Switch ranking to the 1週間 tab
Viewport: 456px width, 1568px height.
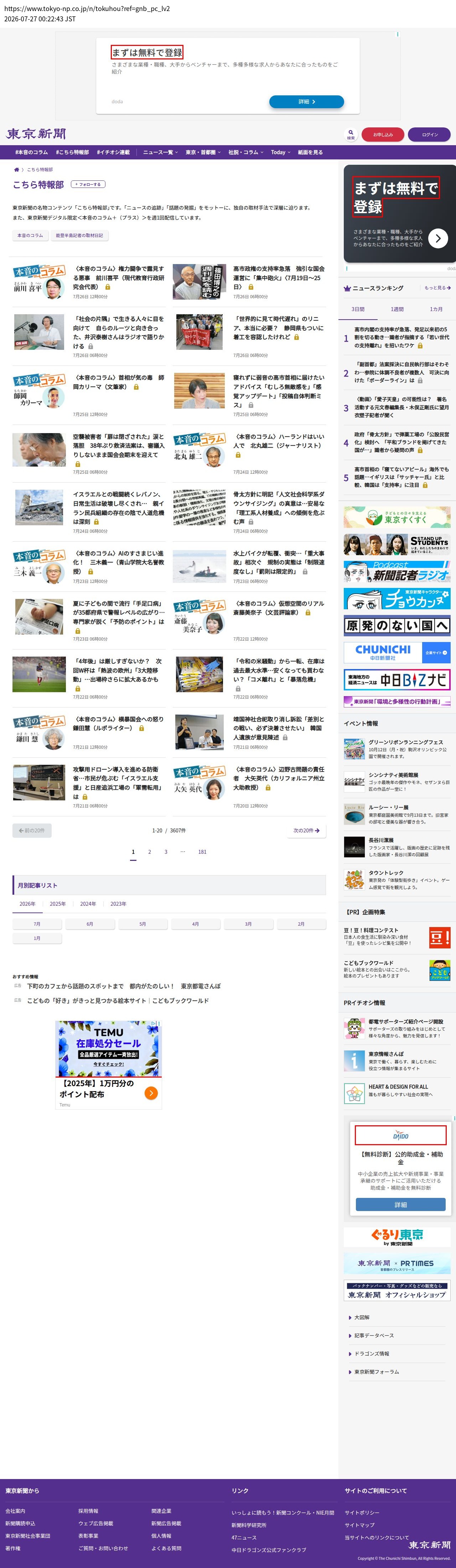click(397, 309)
